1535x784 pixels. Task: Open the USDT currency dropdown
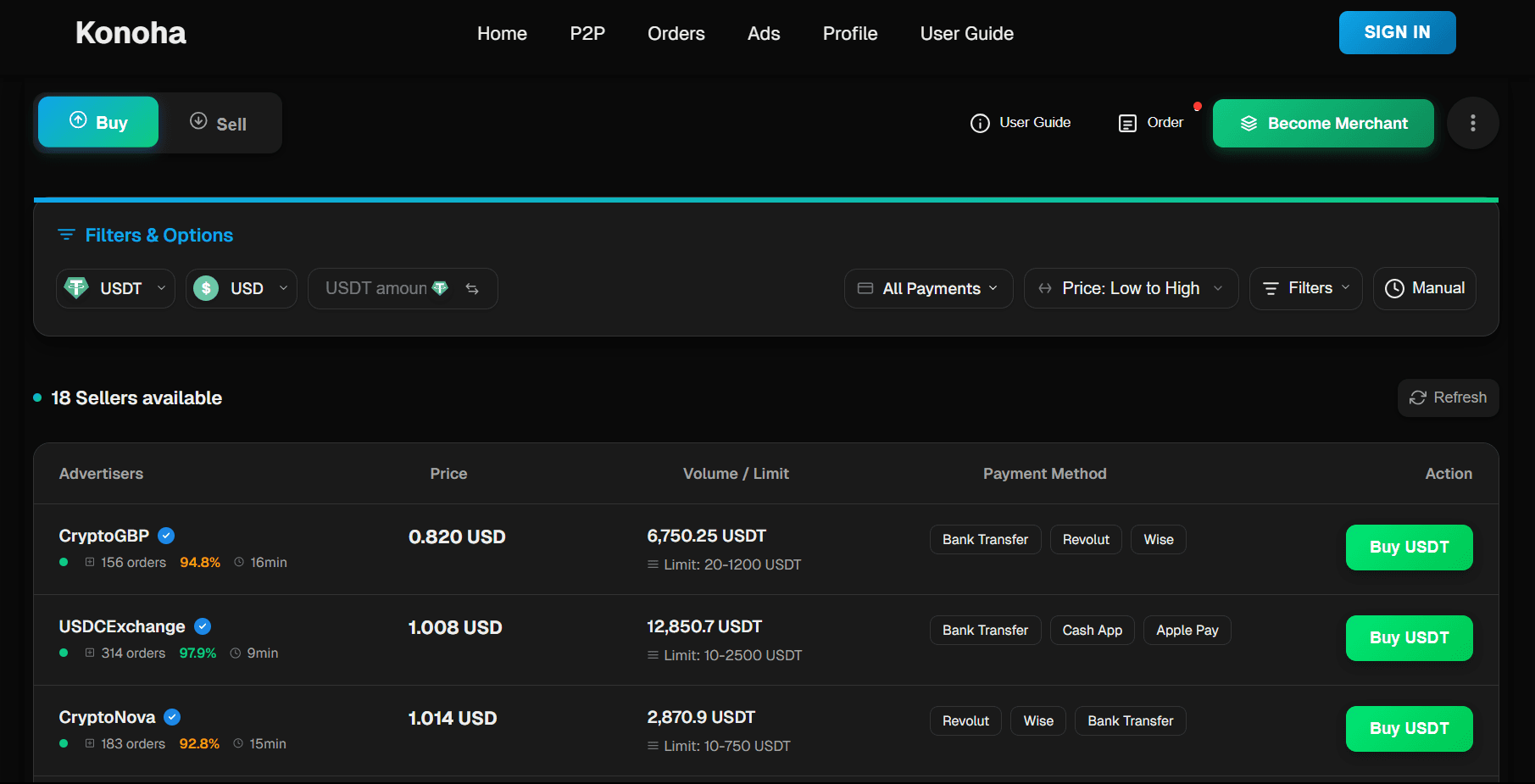click(115, 288)
